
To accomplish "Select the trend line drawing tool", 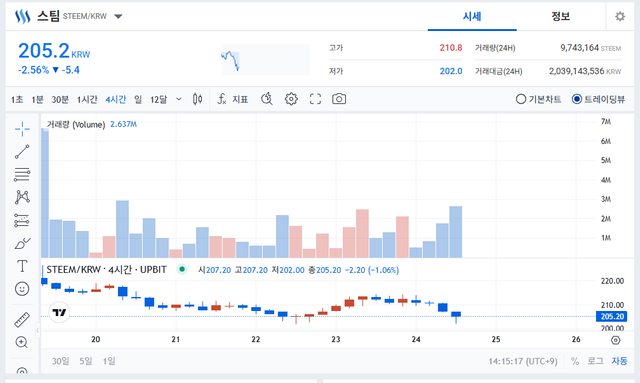I will coord(22,151).
